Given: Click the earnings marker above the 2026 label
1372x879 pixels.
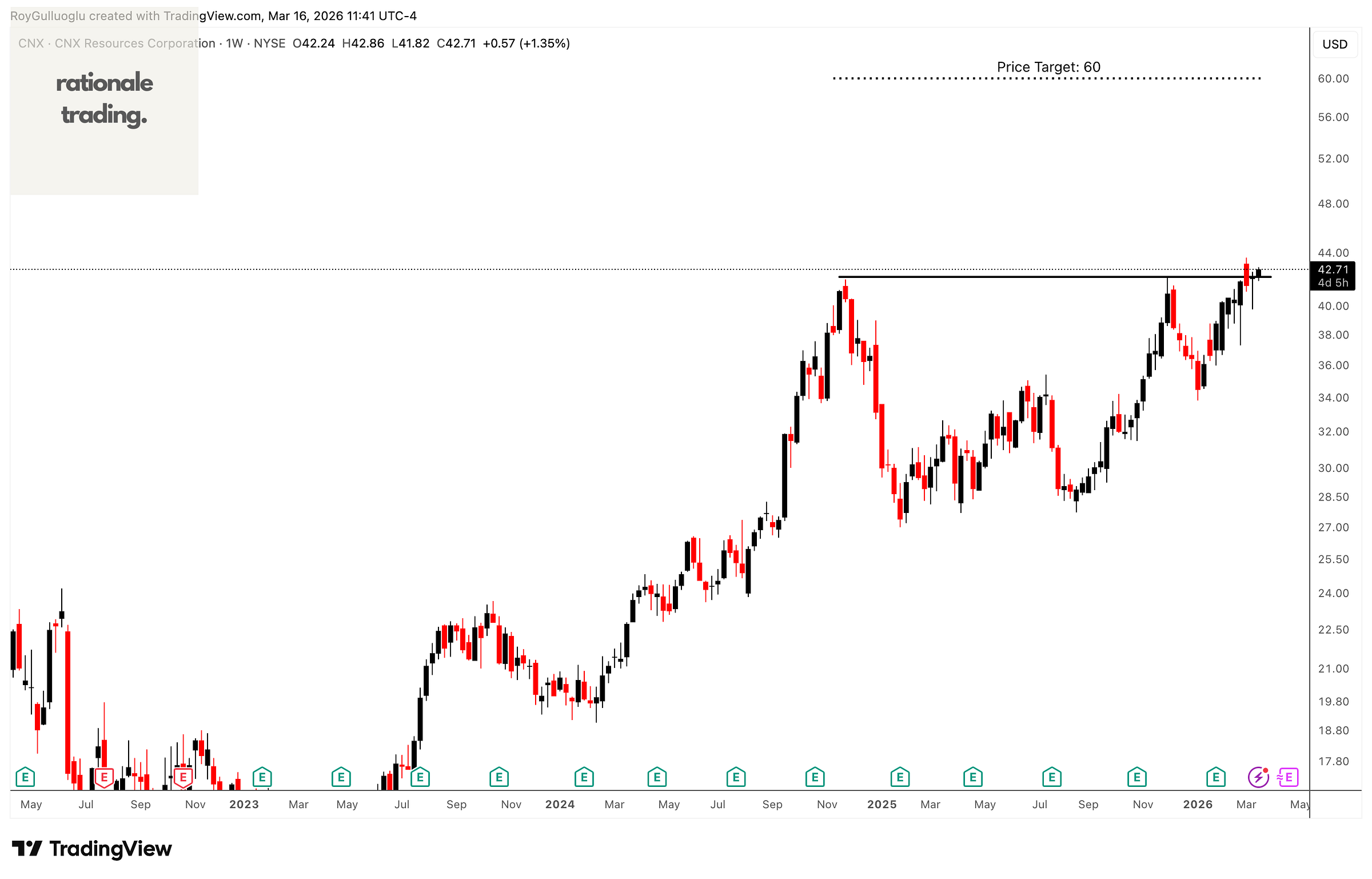Looking at the screenshot, I should click(x=1215, y=777).
